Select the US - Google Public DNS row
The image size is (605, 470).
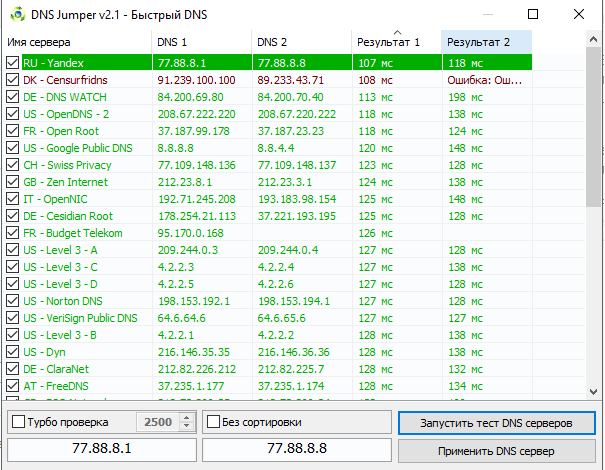point(269,148)
